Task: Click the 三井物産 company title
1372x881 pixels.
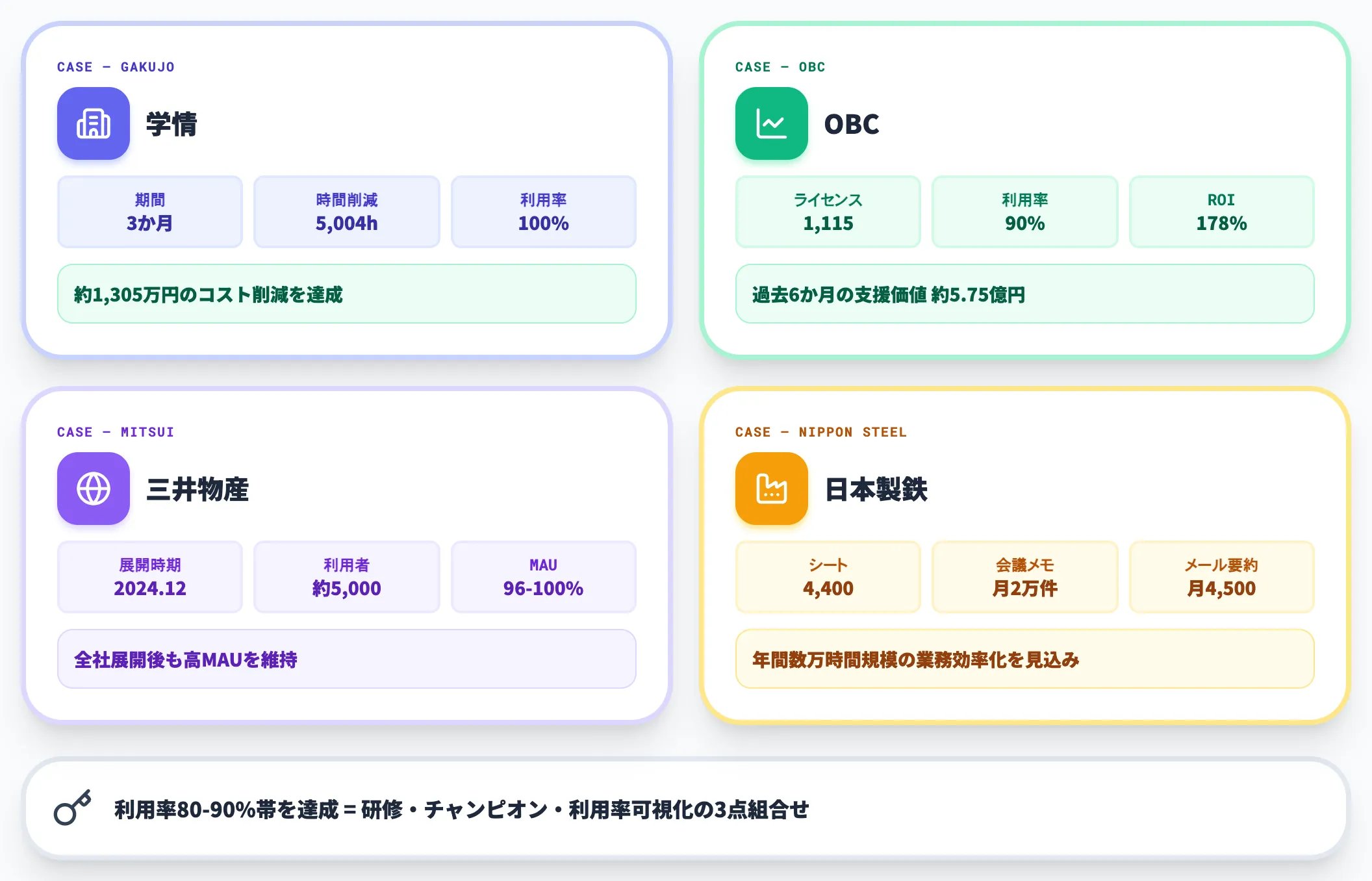Action: (x=197, y=489)
